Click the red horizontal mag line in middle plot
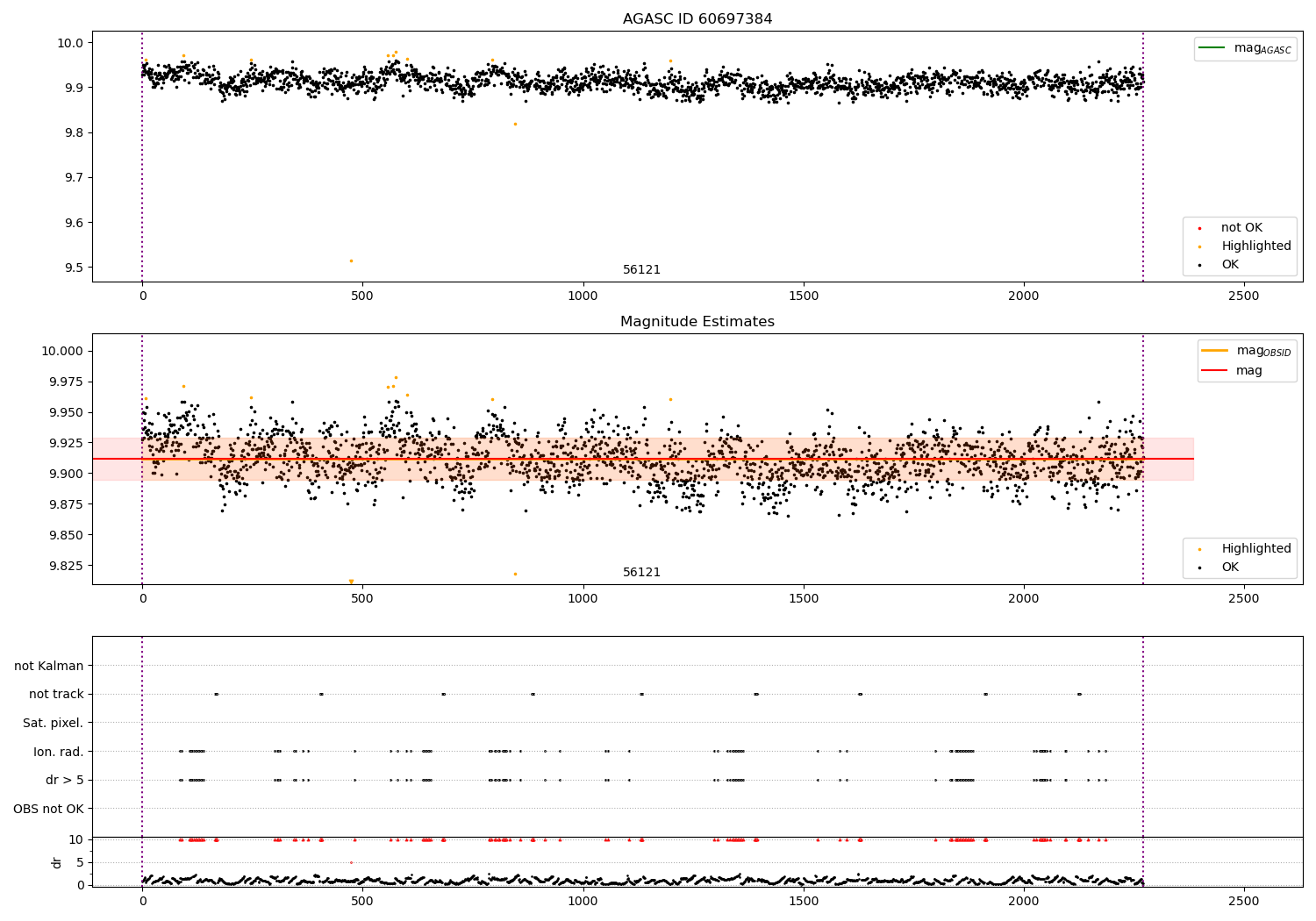The width and height of the screenshot is (1316, 921). 643,459
